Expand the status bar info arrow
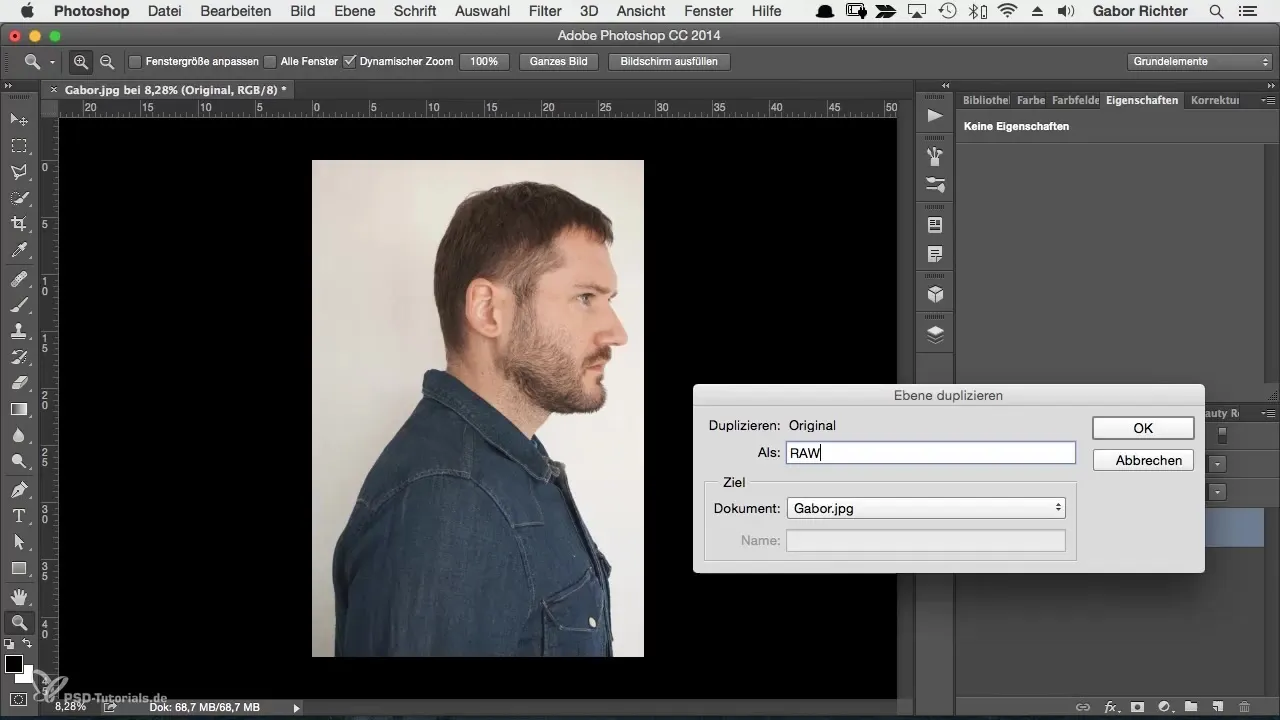 click(296, 707)
